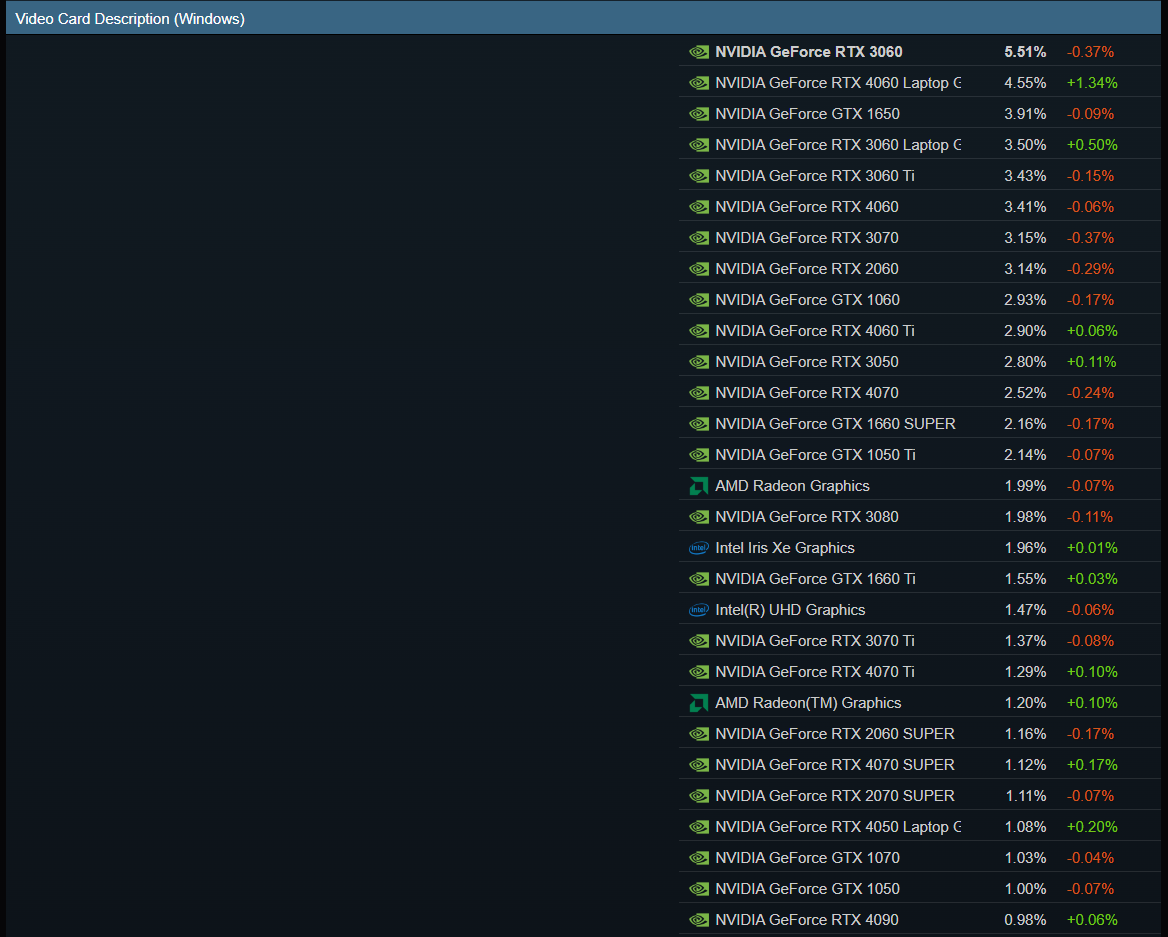Click the NVIDIA logo beside GTX 1070
The height and width of the screenshot is (937, 1168).
click(x=699, y=858)
